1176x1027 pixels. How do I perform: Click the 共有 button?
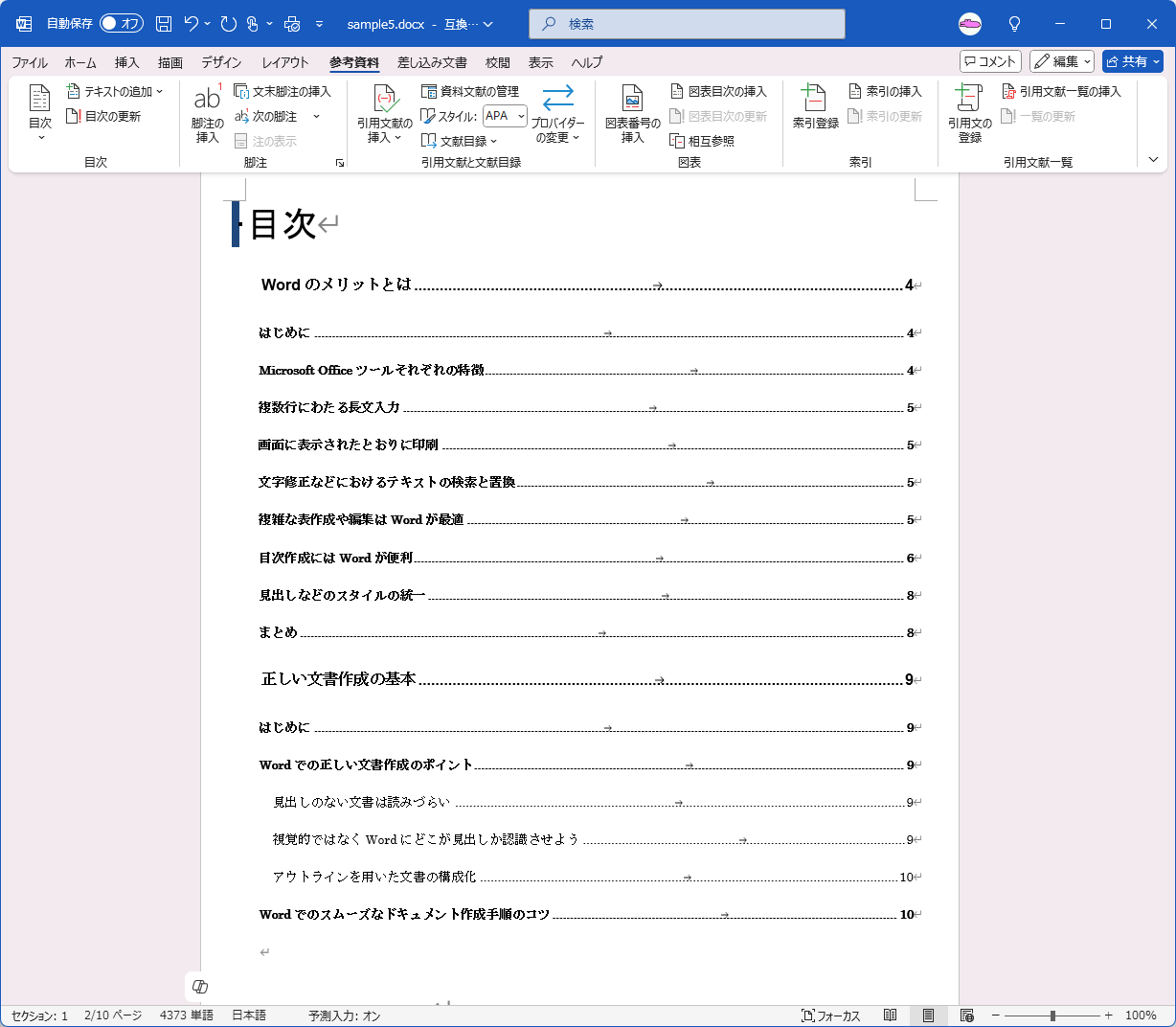click(1133, 61)
